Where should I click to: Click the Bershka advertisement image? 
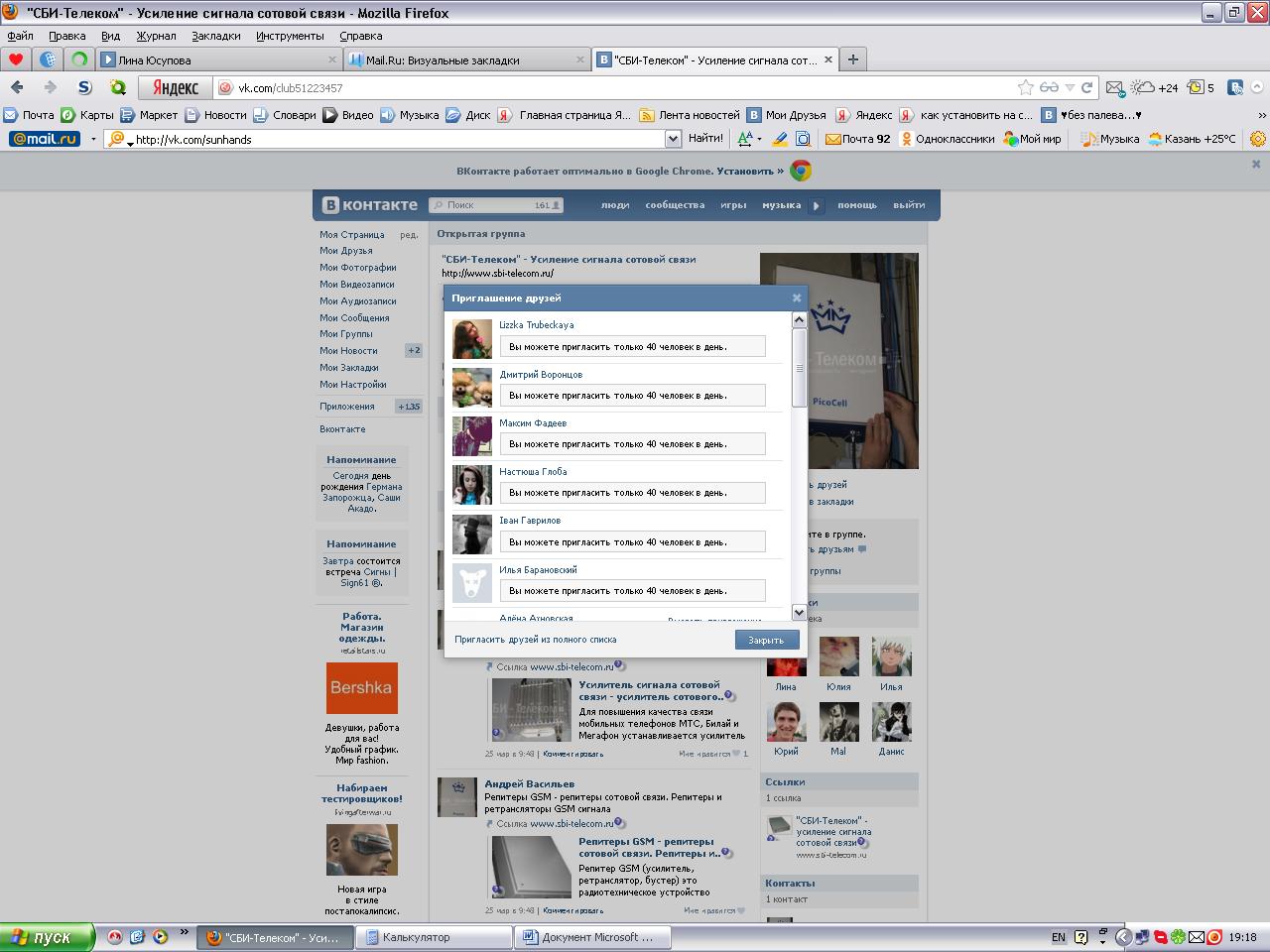(x=362, y=688)
